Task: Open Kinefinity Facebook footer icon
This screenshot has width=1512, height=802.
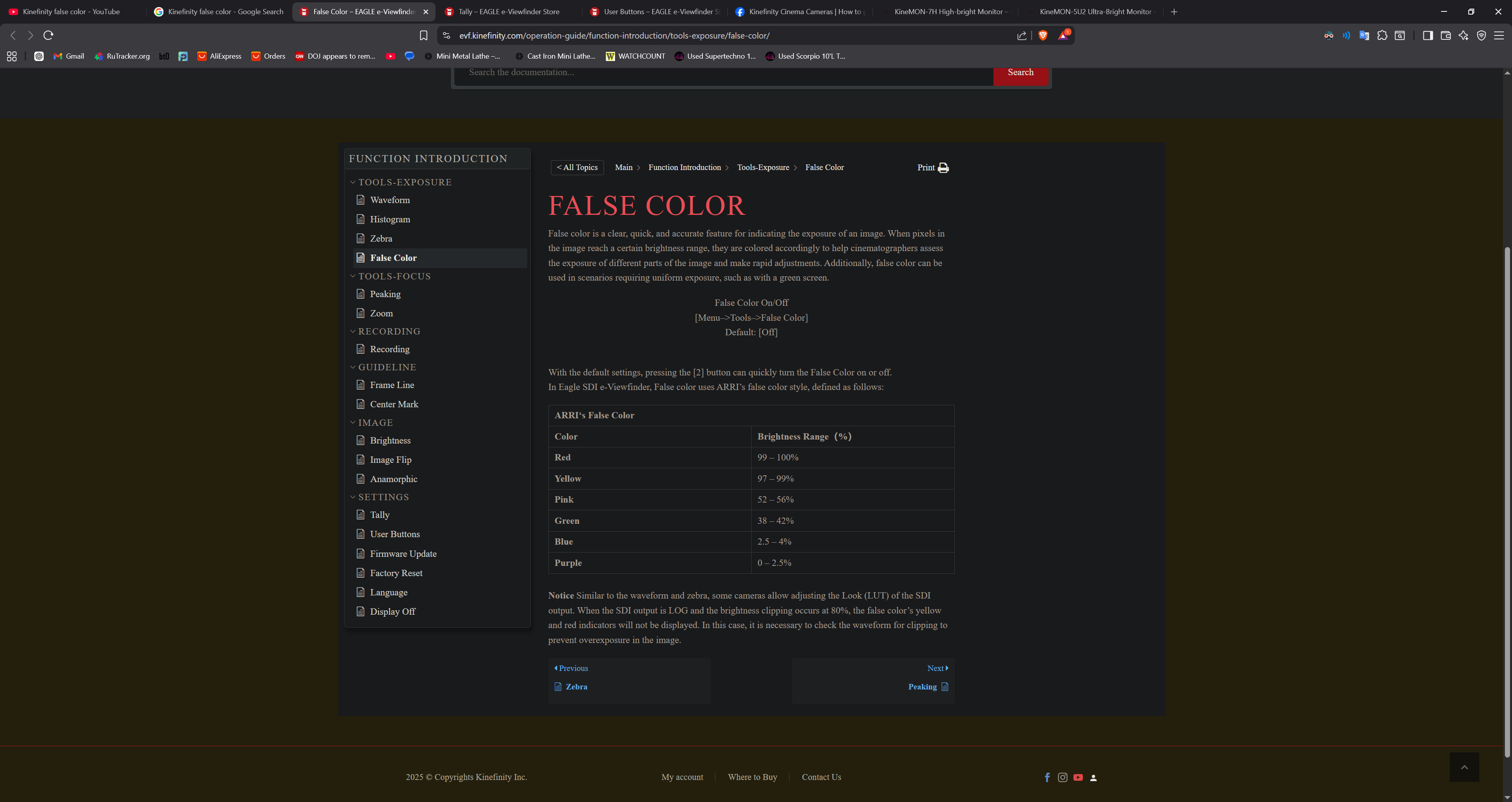Action: (x=1047, y=777)
